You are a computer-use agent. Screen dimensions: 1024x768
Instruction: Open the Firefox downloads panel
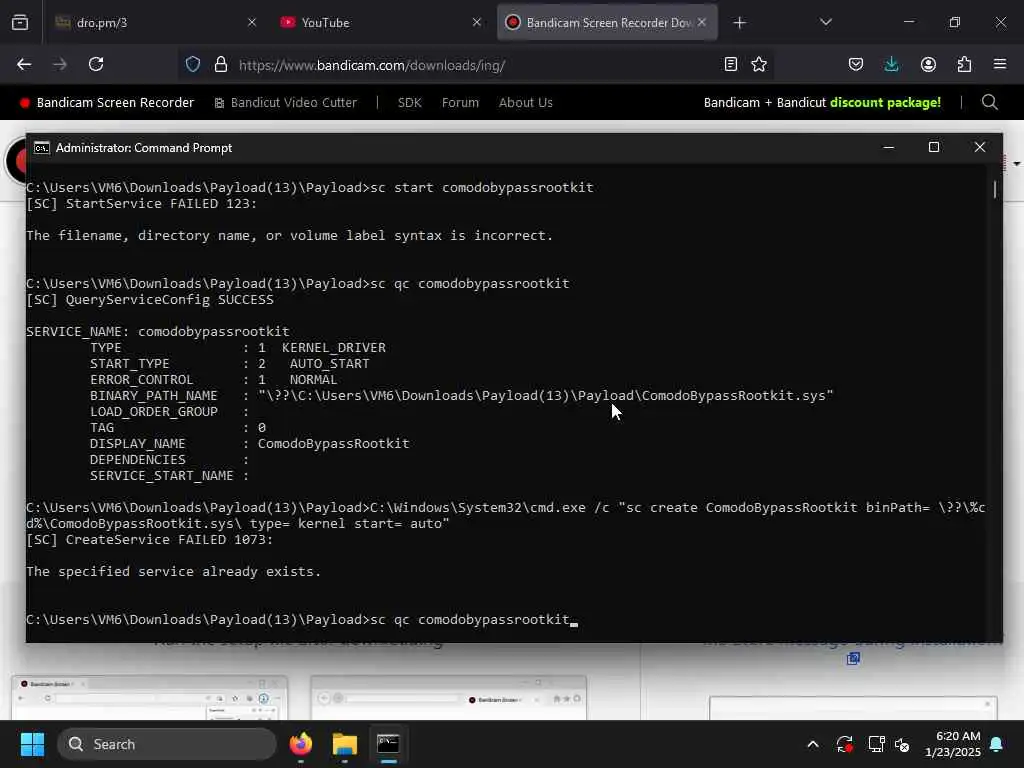[x=891, y=65]
